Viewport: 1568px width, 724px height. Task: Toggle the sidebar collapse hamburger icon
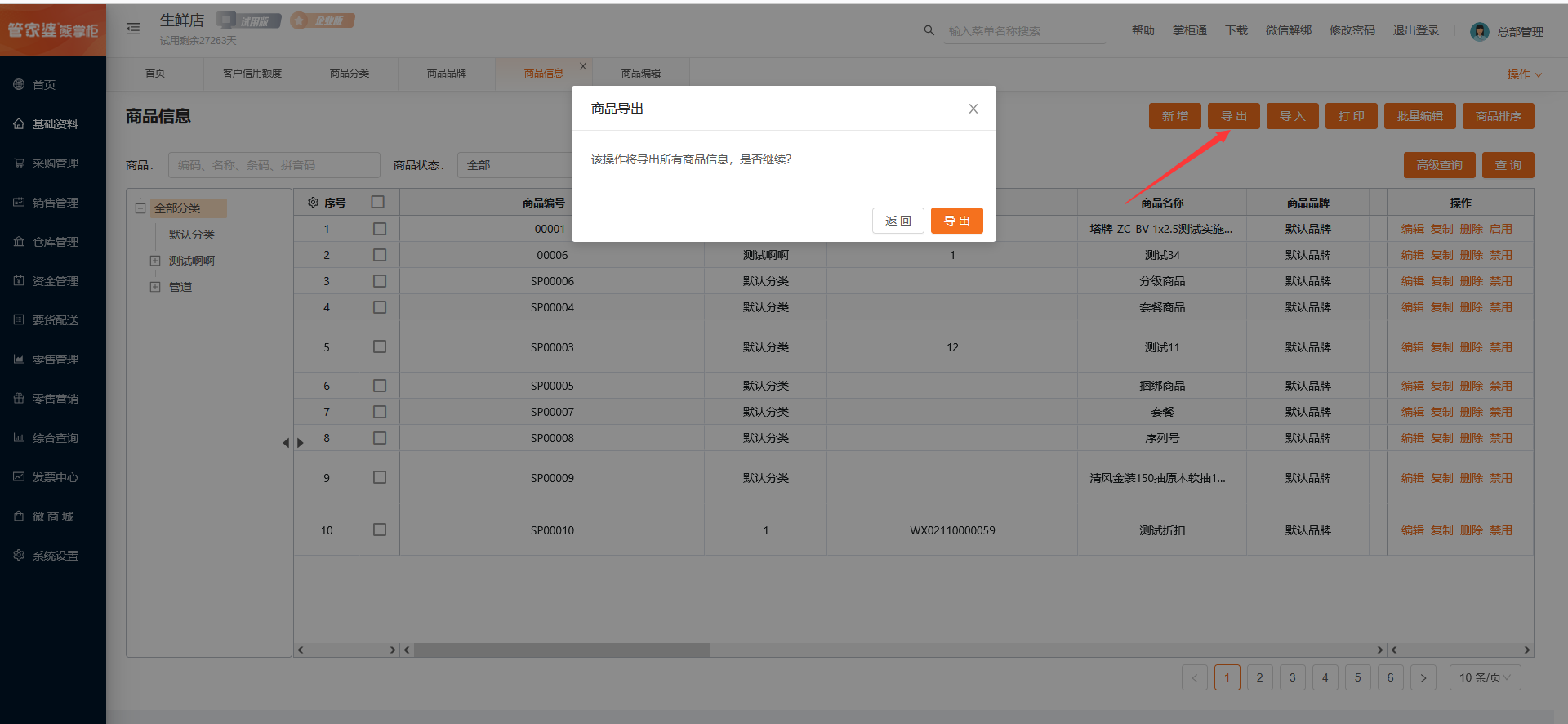point(133,29)
